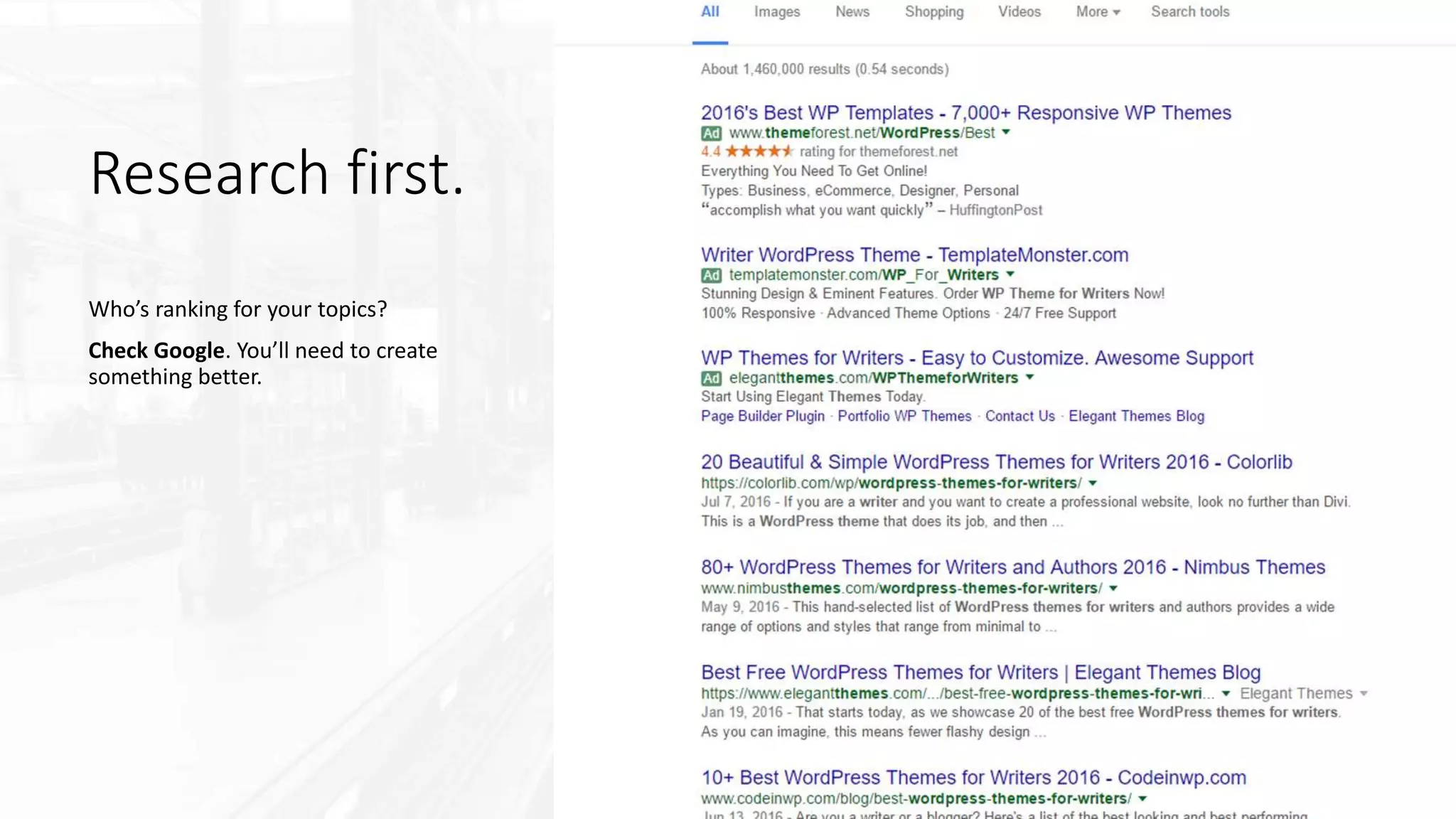Switch to the All search tab
The height and width of the screenshot is (819, 1456).
pos(710,12)
